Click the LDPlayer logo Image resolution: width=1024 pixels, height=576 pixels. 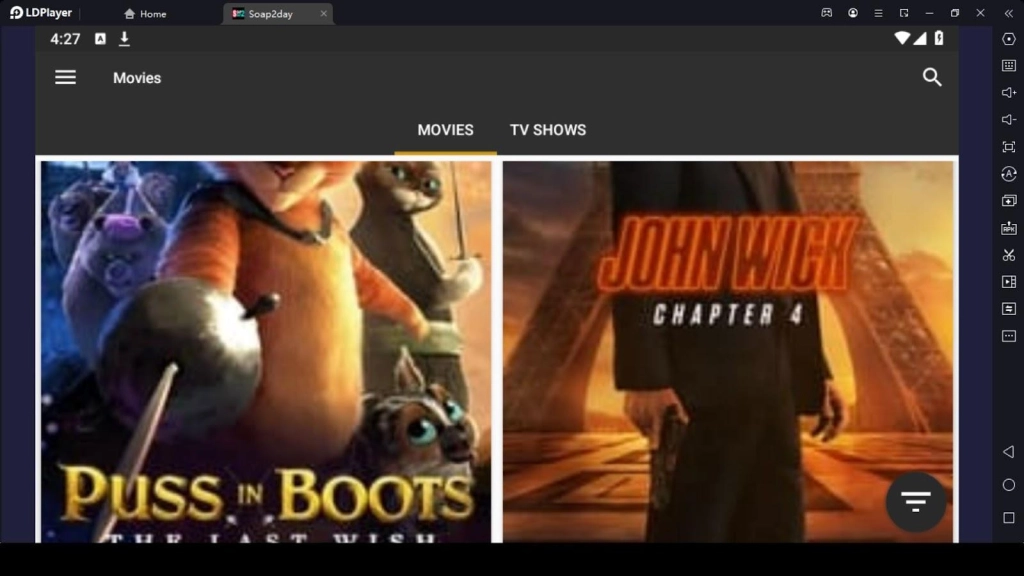pyautogui.click(x=40, y=13)
